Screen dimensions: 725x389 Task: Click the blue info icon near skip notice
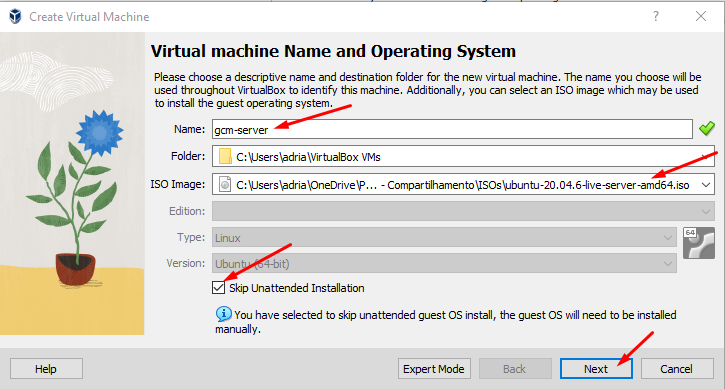click(224, 314)
